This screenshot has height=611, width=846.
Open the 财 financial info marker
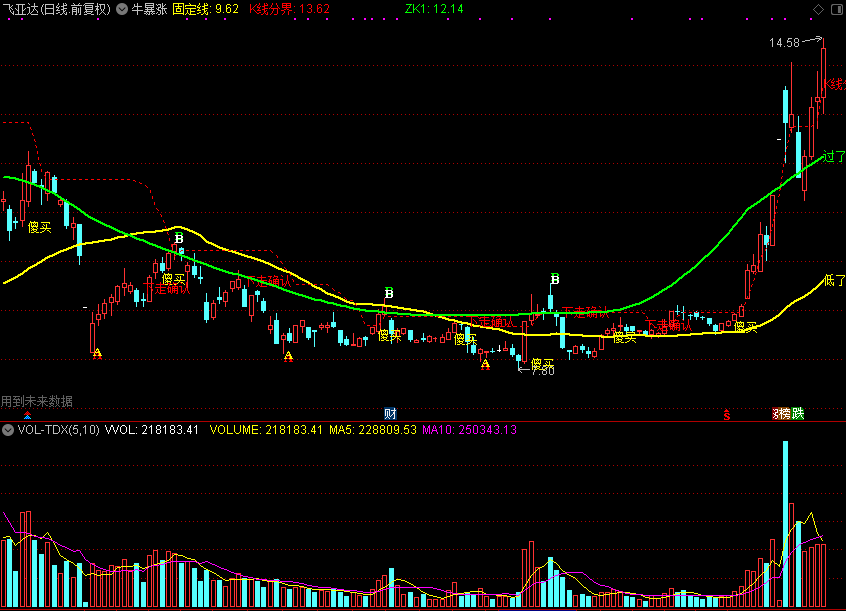(390, 414)
